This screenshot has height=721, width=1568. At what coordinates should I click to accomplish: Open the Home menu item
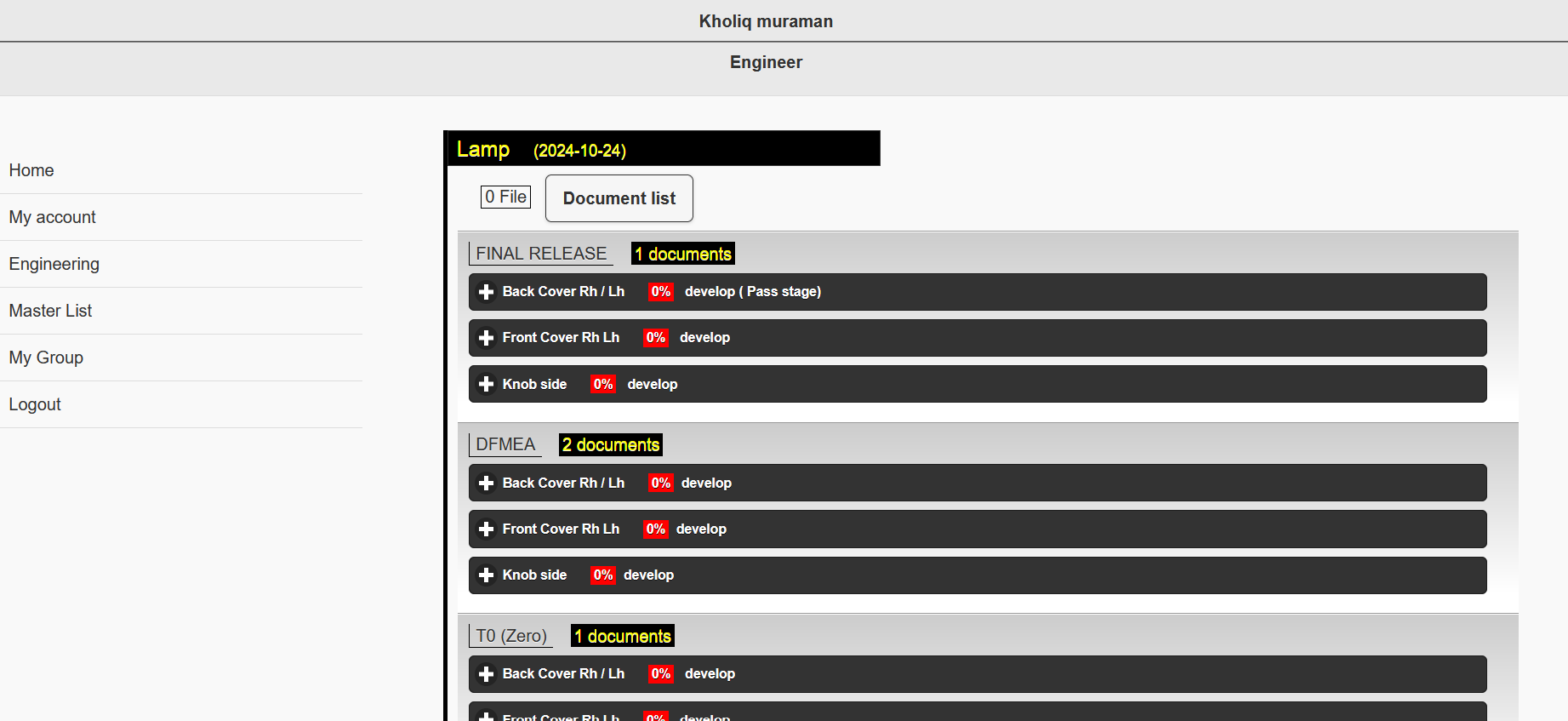[x=31, y=170]
